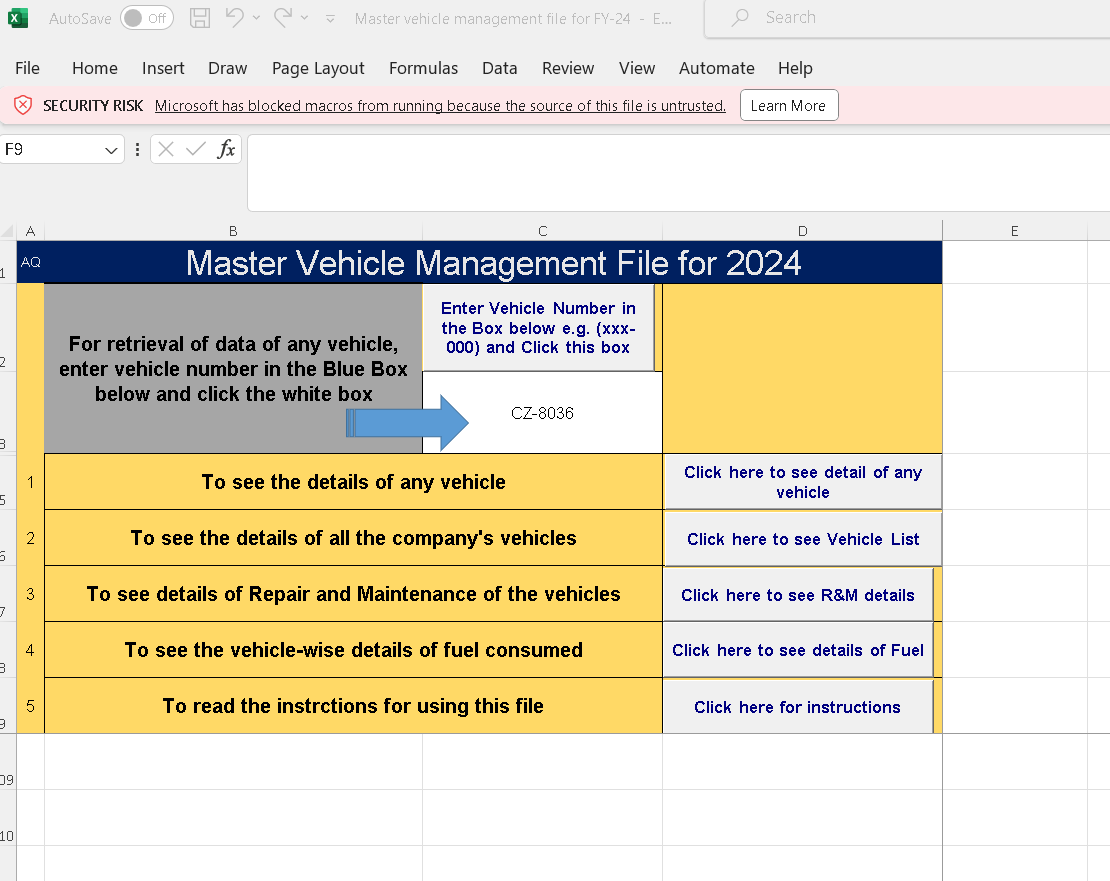Expand the Undo history dropdown
The height and width of the screenshot is (881, 1110).
point(256,18)
